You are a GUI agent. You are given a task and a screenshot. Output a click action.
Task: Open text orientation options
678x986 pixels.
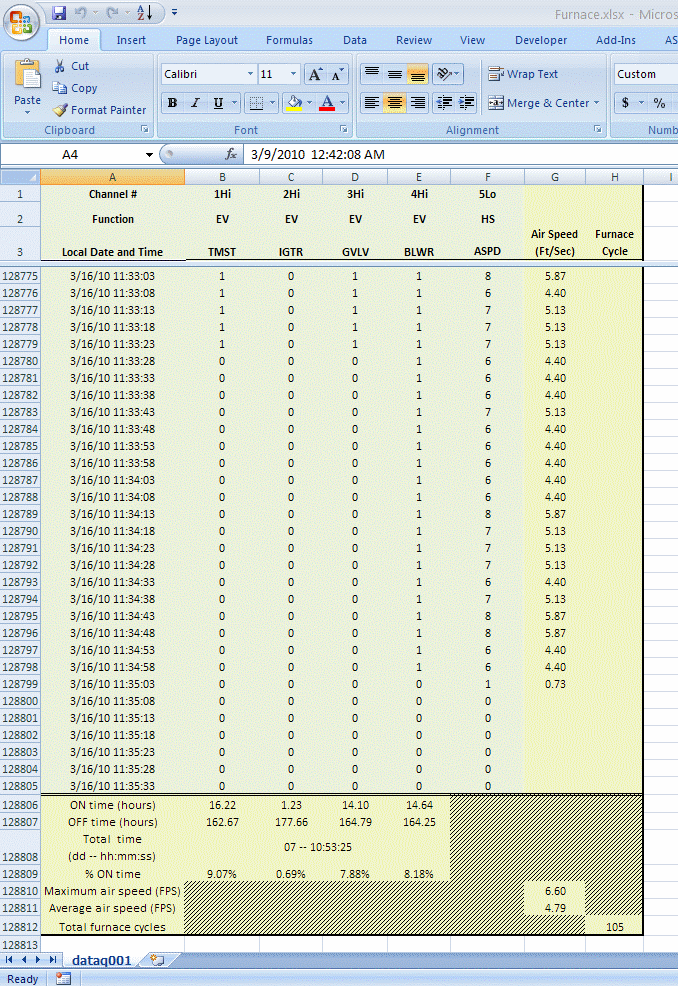tap(448, 74)
